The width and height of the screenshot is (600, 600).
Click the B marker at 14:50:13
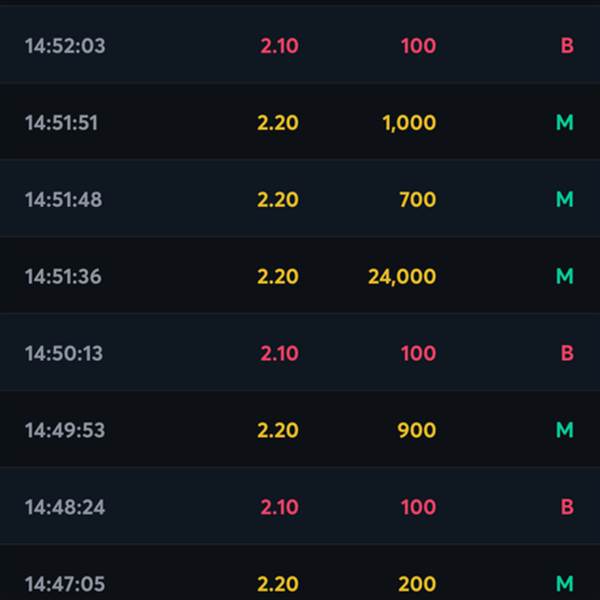567,353
